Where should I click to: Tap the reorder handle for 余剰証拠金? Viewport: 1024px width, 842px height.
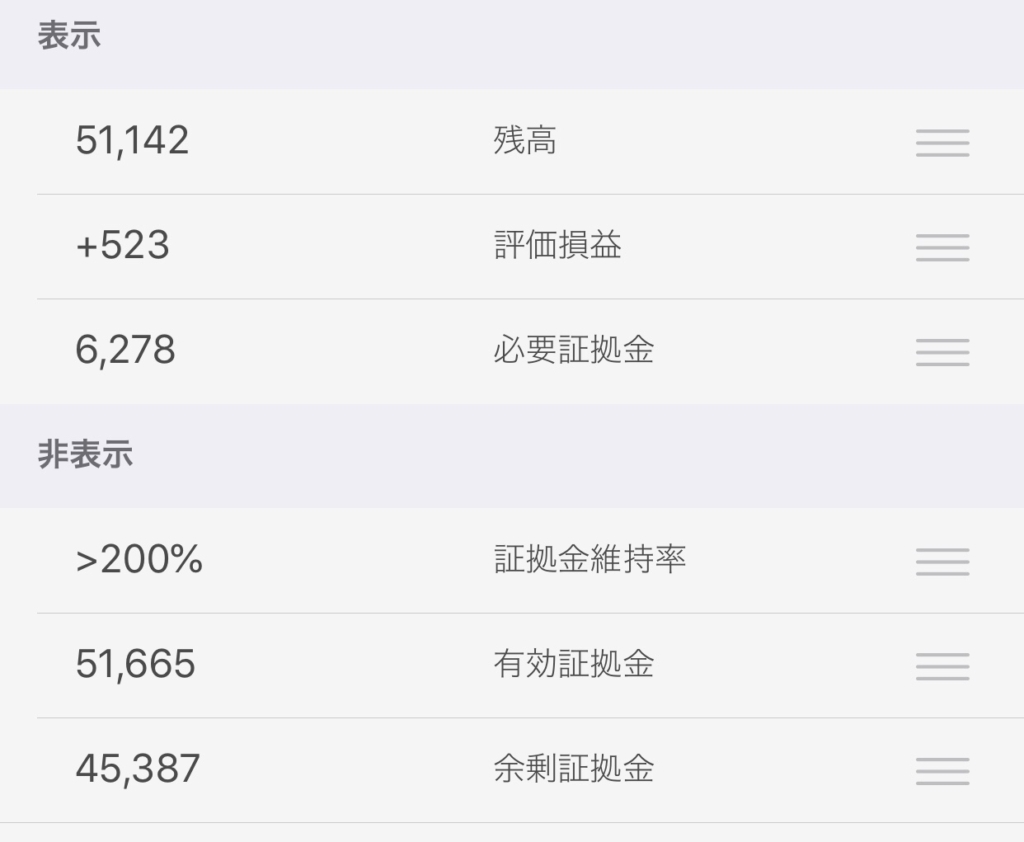[x=942, y=771]
